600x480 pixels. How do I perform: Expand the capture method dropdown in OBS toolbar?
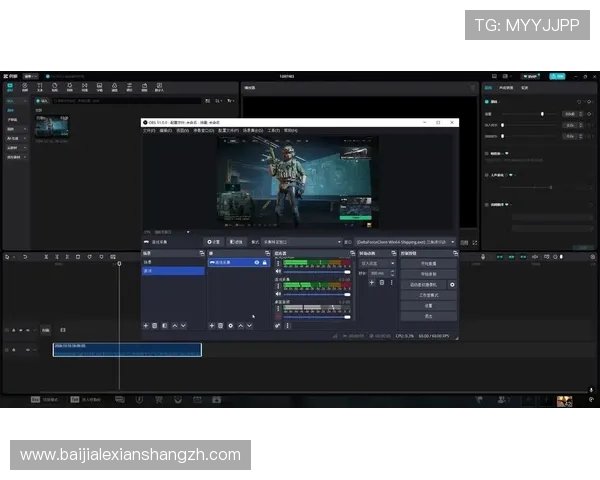pyautogui.click(x=300, y=241)
